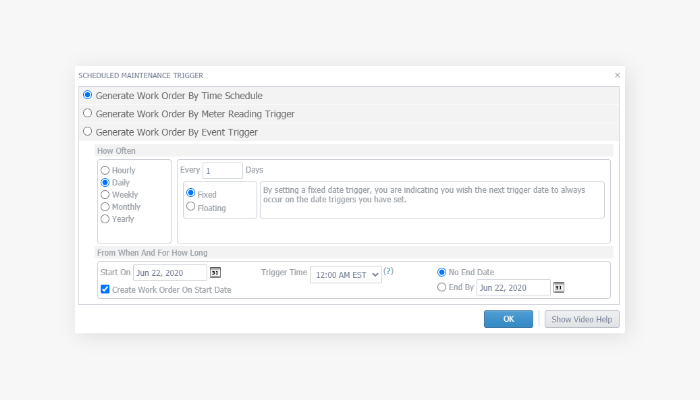Viewport: 700px width, 400px height.
Task: Select the Floating trigger type
Action: (191, 206)
